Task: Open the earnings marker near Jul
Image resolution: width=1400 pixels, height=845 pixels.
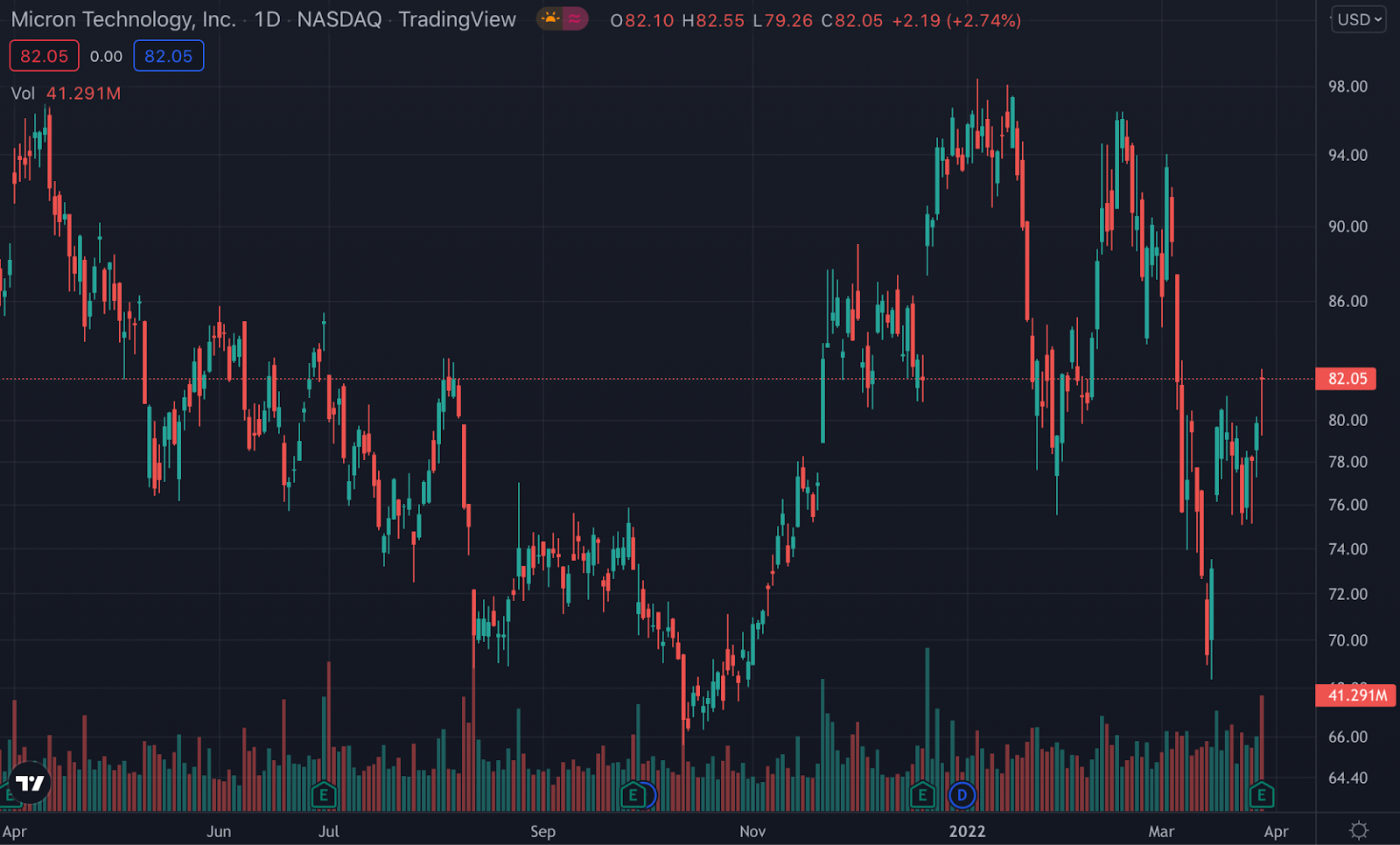Action: (x=324, y=795)
